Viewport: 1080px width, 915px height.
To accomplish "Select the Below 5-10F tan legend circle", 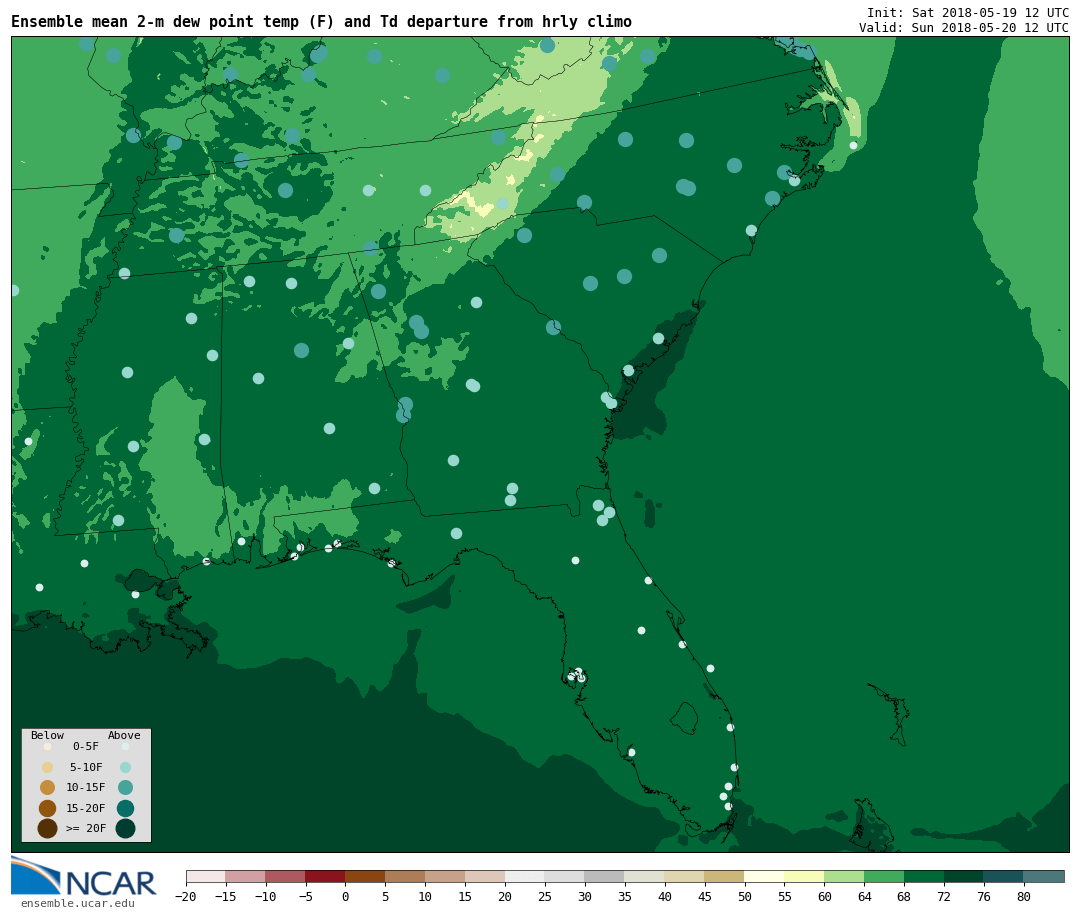I will click(x=48, y=767).
